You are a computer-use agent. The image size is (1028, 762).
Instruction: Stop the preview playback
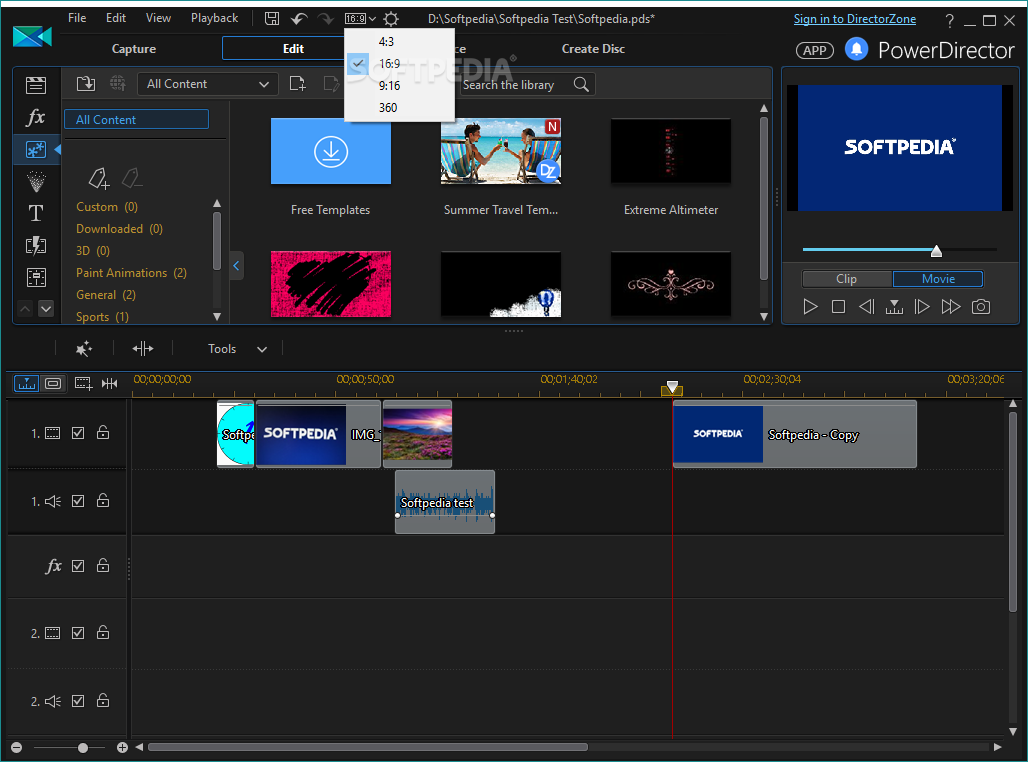point(838,306)
